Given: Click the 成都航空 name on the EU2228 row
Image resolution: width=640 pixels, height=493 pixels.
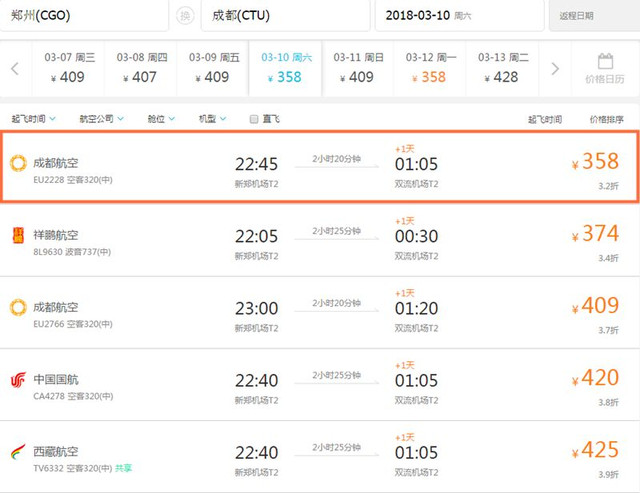Looking at the screenshot, I should (56, 163).
